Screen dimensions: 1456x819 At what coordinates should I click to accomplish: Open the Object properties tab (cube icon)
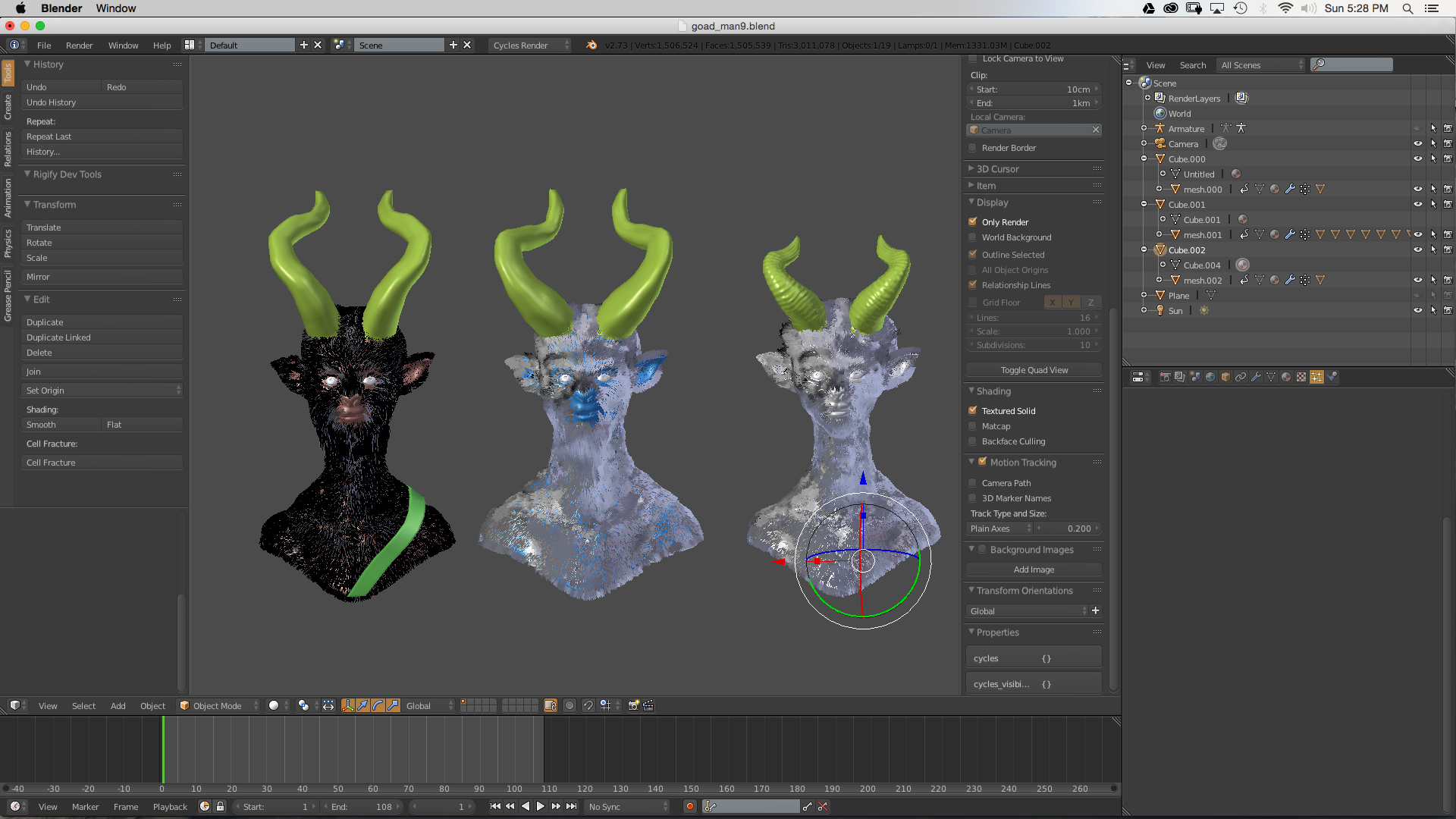coord(1225,377)
